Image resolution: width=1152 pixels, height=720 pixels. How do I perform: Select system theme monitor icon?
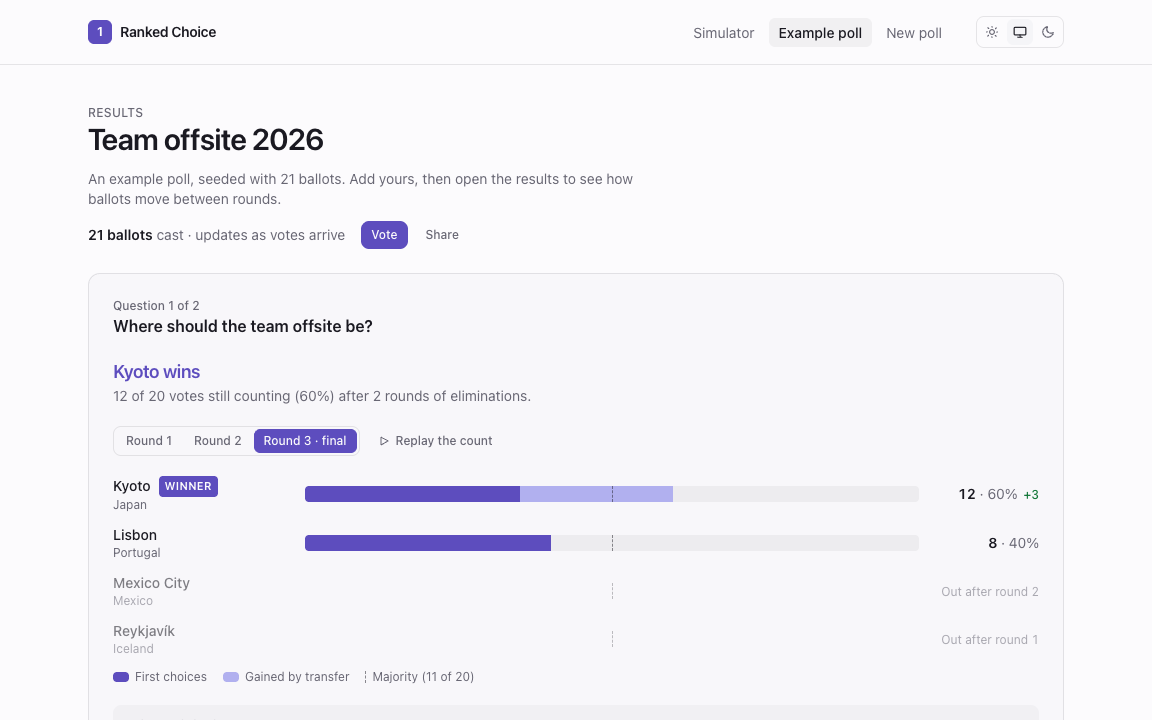[1020, 32]
